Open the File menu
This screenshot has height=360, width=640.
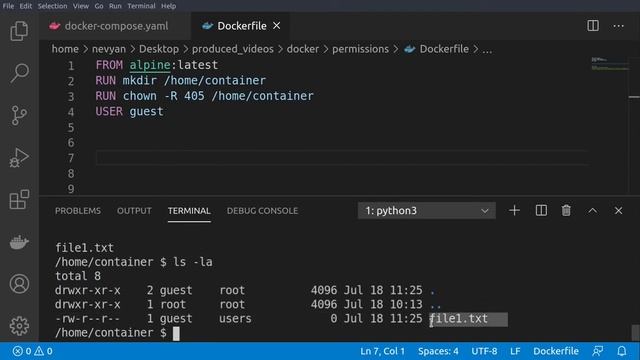[8, 6]
